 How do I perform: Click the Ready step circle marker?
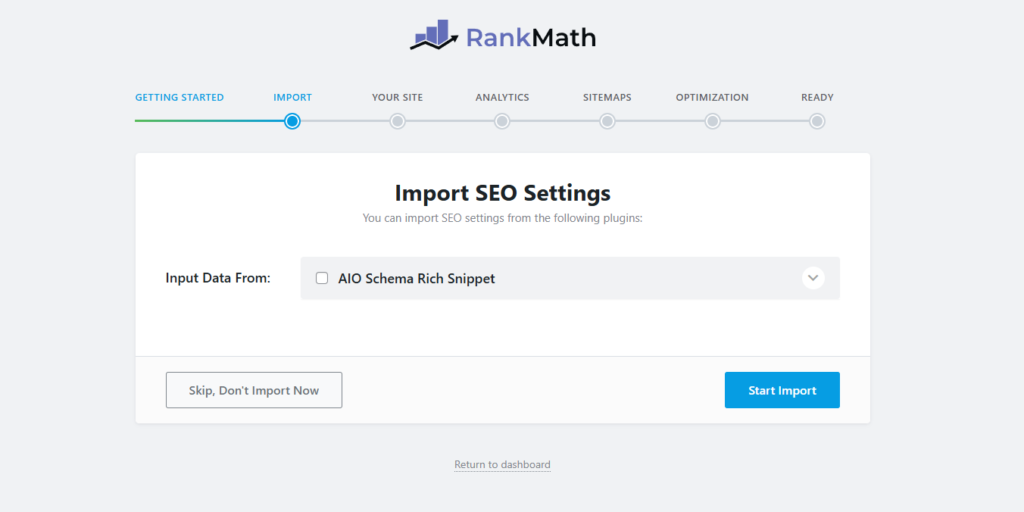click(817, 121)
